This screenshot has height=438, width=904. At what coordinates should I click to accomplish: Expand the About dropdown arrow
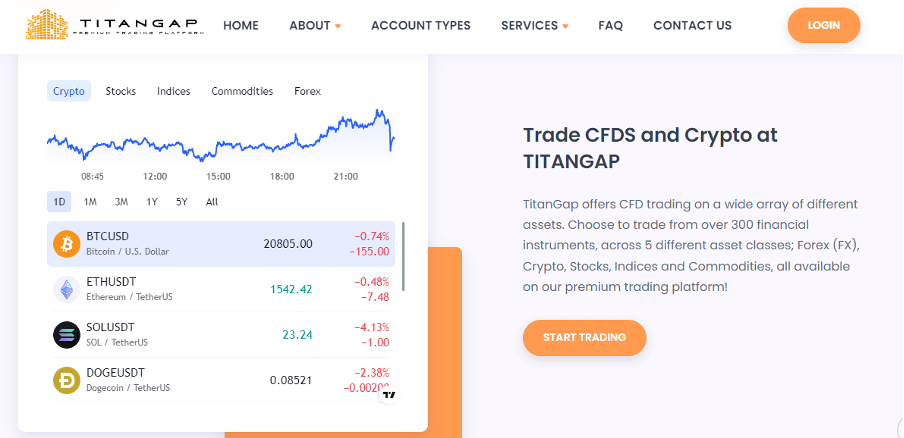pos(338,26)
